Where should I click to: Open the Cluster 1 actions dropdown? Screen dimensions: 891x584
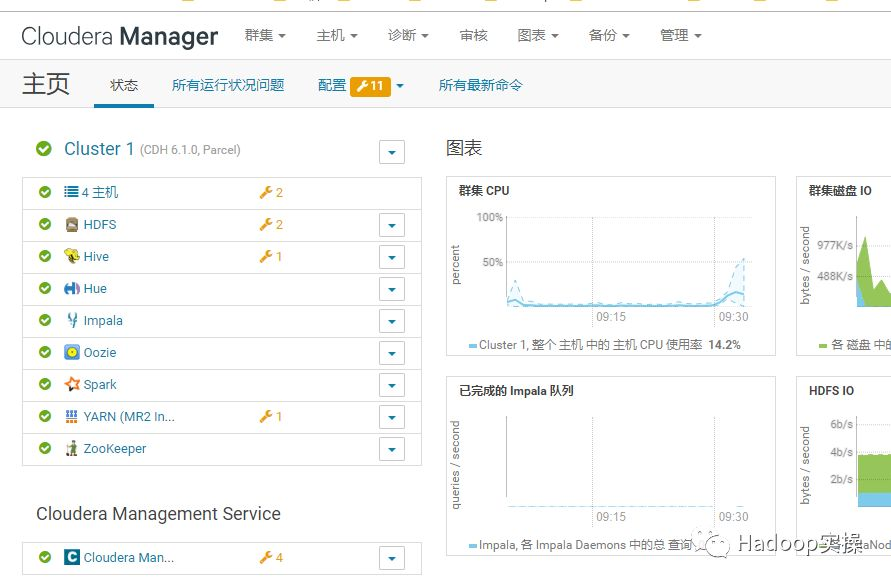392,152
